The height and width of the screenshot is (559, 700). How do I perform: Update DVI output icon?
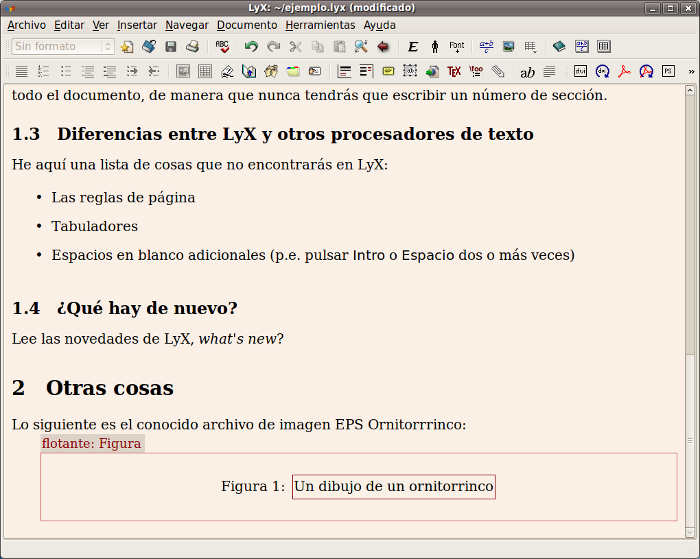[602, 71]
